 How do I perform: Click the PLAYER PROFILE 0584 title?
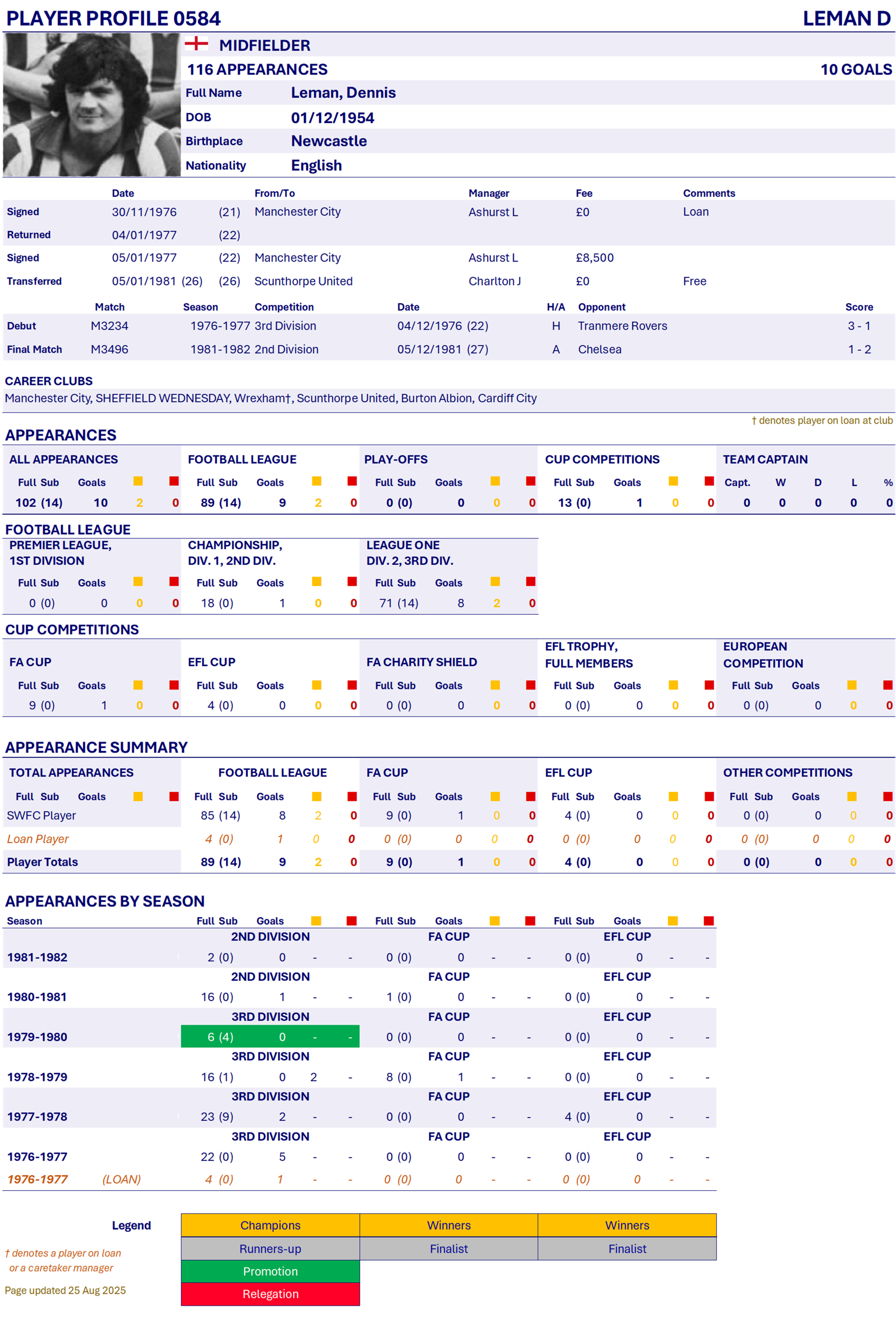113,18
